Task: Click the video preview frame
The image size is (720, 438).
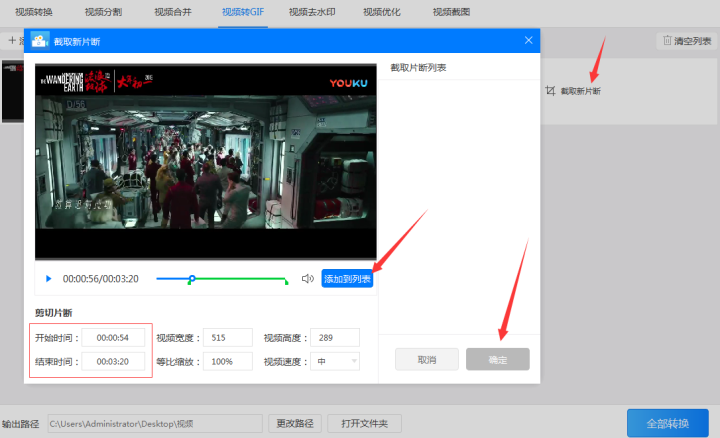Action: (206, 162)
